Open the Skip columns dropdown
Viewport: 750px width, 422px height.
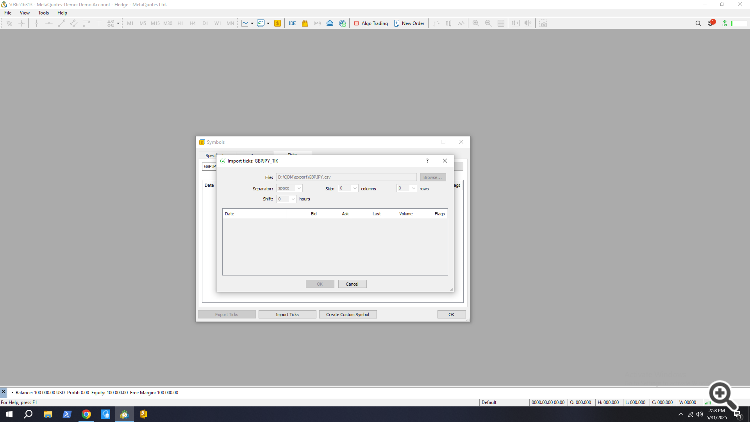(348, 189)
